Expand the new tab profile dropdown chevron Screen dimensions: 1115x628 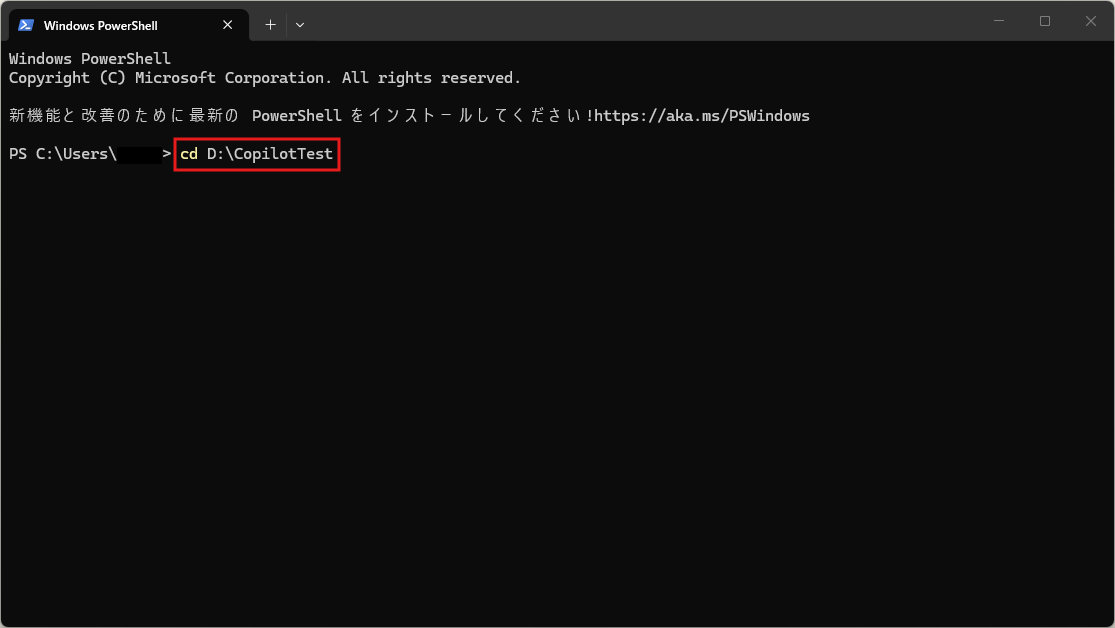click(x=300, y=25)
